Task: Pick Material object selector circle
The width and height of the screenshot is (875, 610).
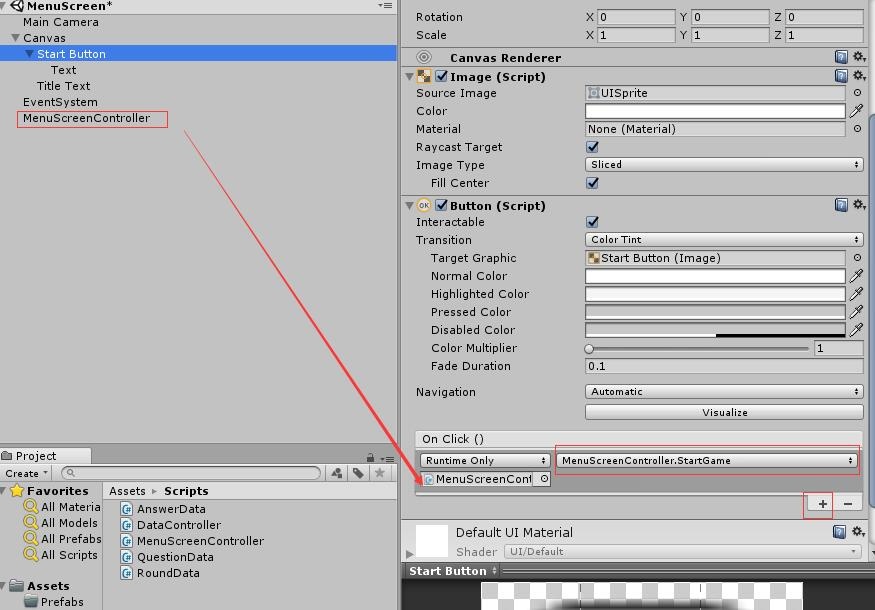Action: (857, 129)
